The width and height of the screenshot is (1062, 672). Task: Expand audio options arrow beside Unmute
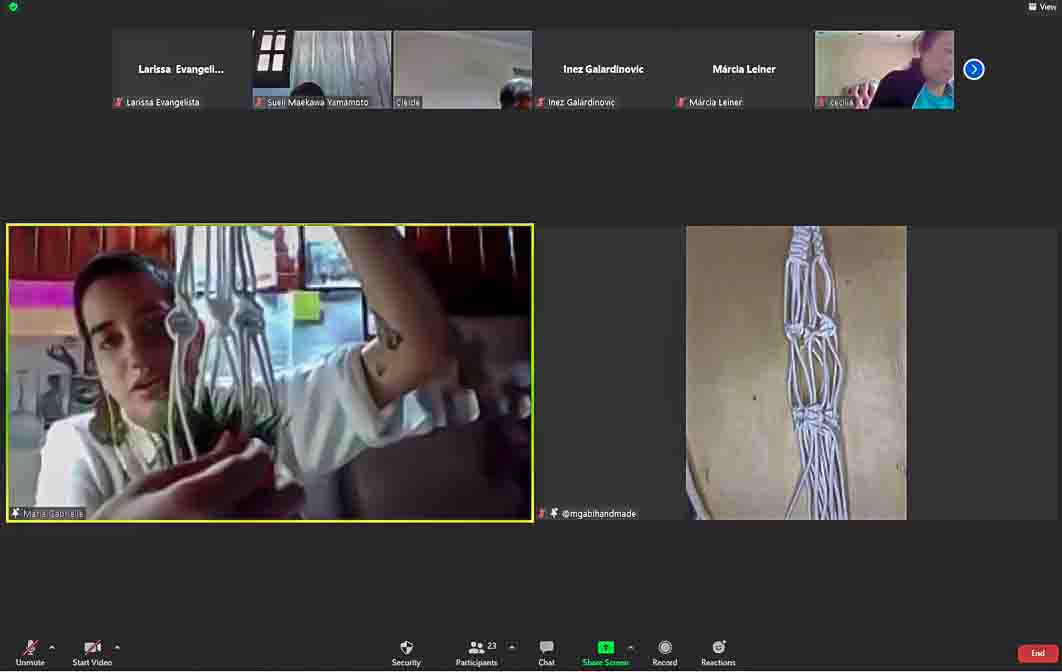pyautogui.click(x=52, y=647)
